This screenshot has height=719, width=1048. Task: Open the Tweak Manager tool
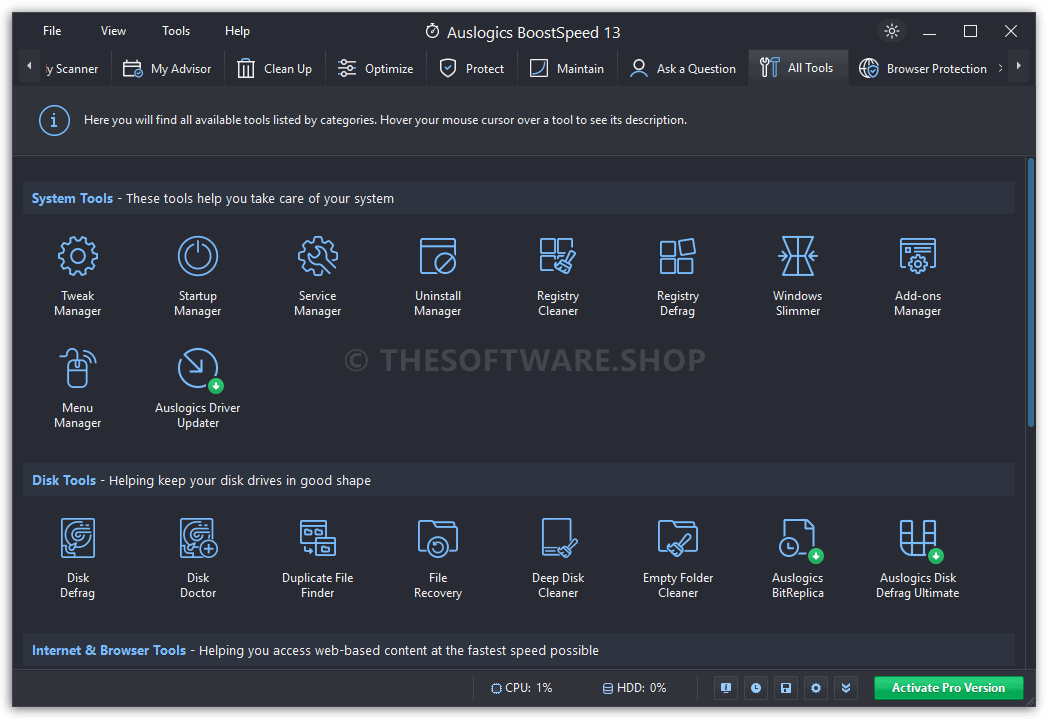pos(78,276)
